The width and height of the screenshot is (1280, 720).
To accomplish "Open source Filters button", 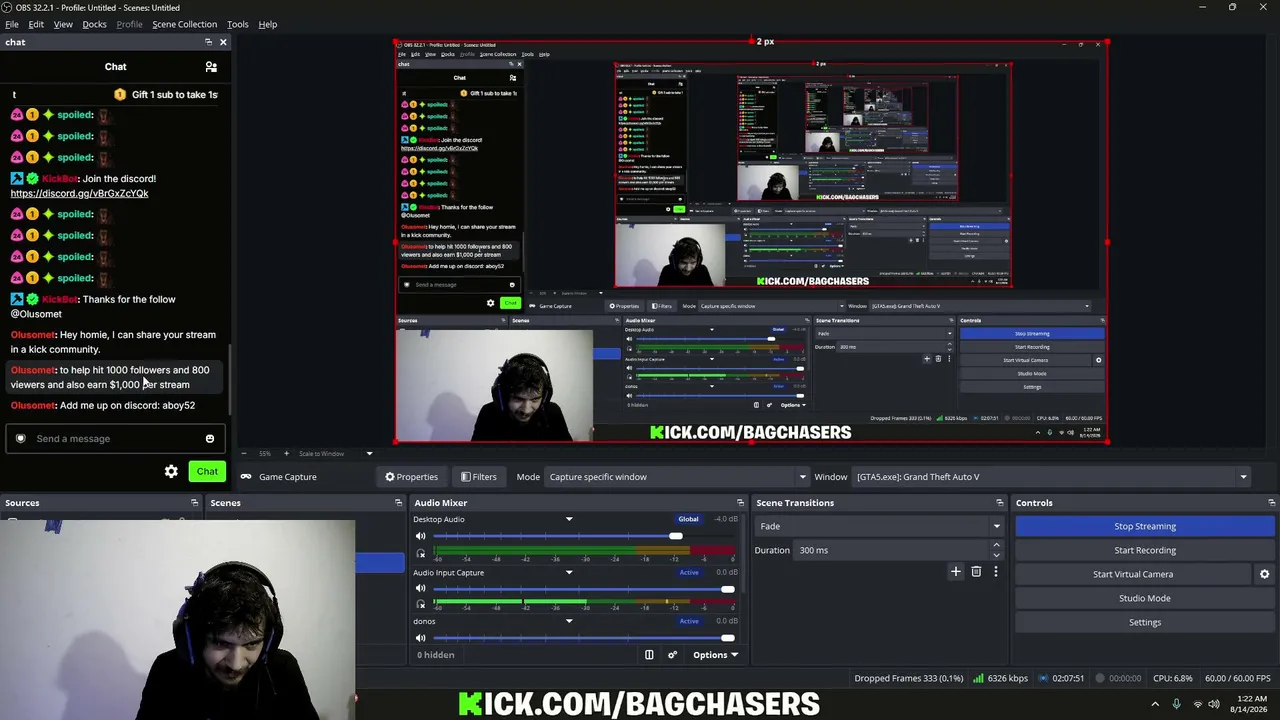I will pos(479,477).
